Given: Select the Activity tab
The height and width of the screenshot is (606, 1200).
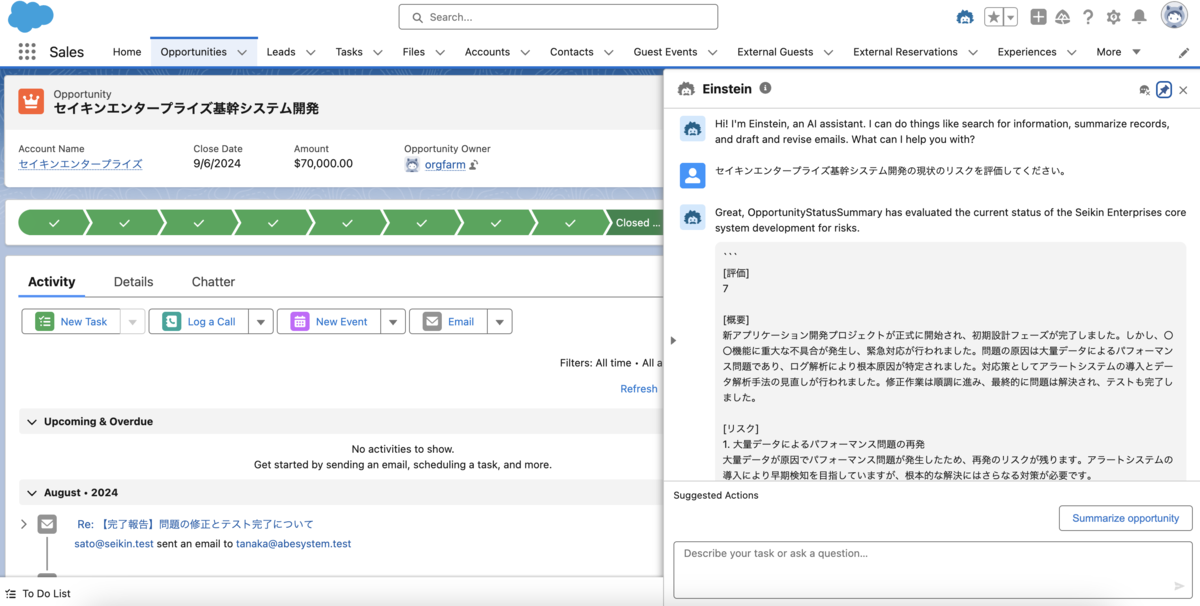Looking at the screenshot, I should (51, 282).
